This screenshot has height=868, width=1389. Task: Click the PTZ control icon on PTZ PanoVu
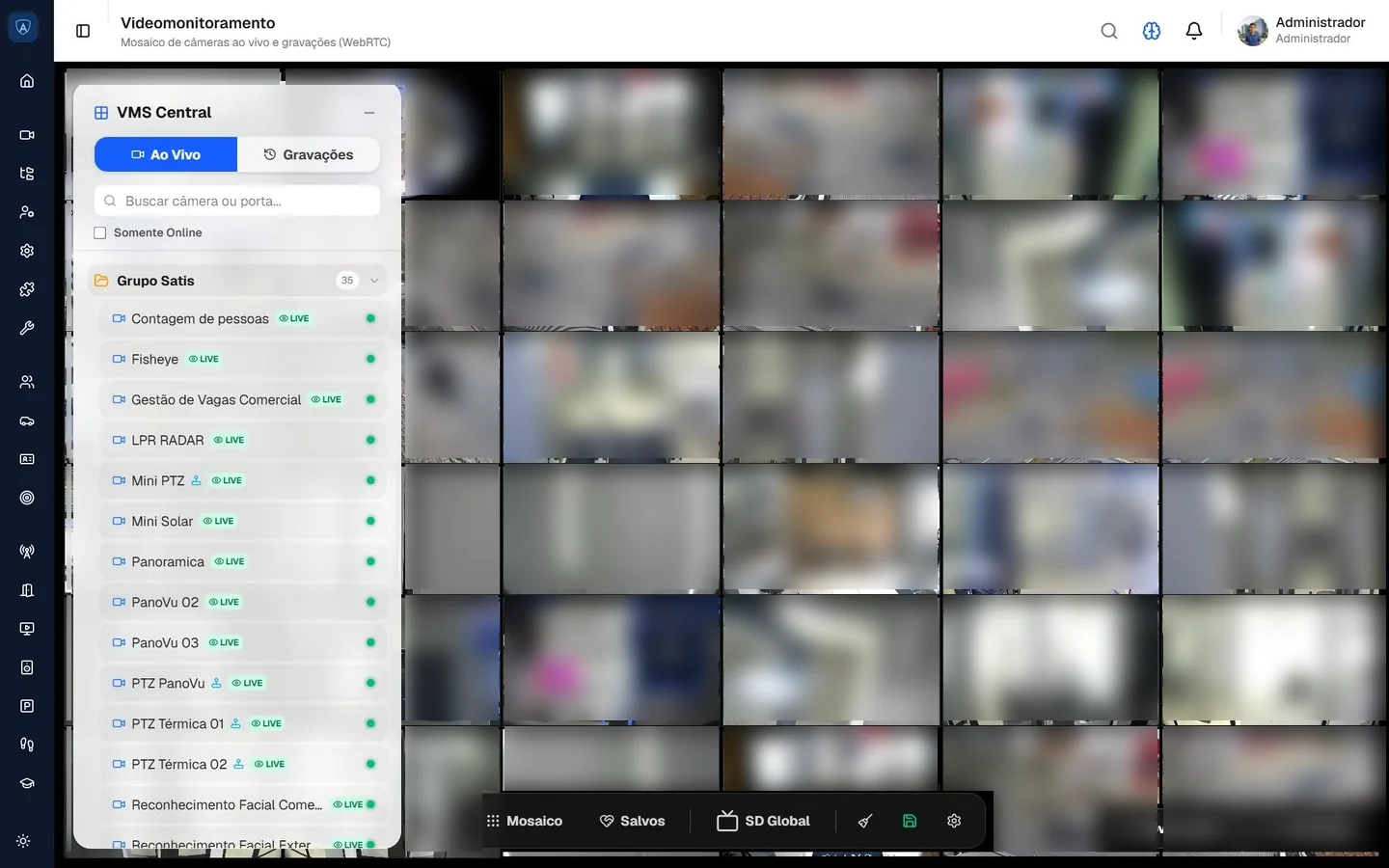click(x=217, y=683)
